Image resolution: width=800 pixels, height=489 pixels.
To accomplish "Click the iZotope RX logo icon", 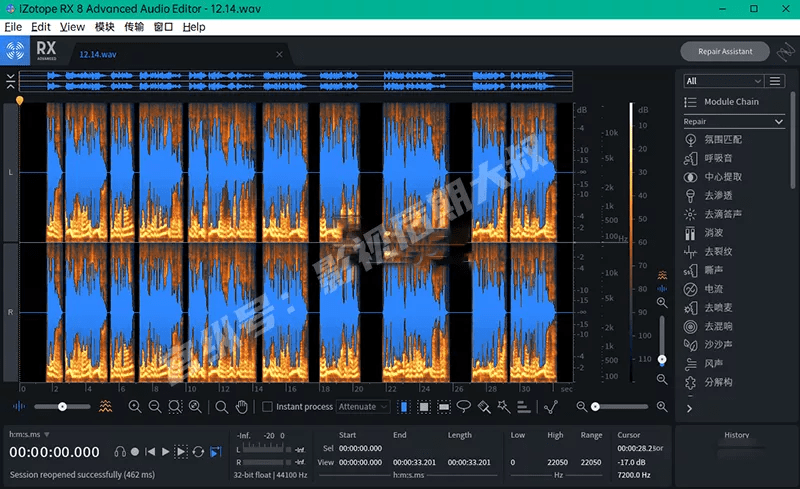I will tap(15, 51).
